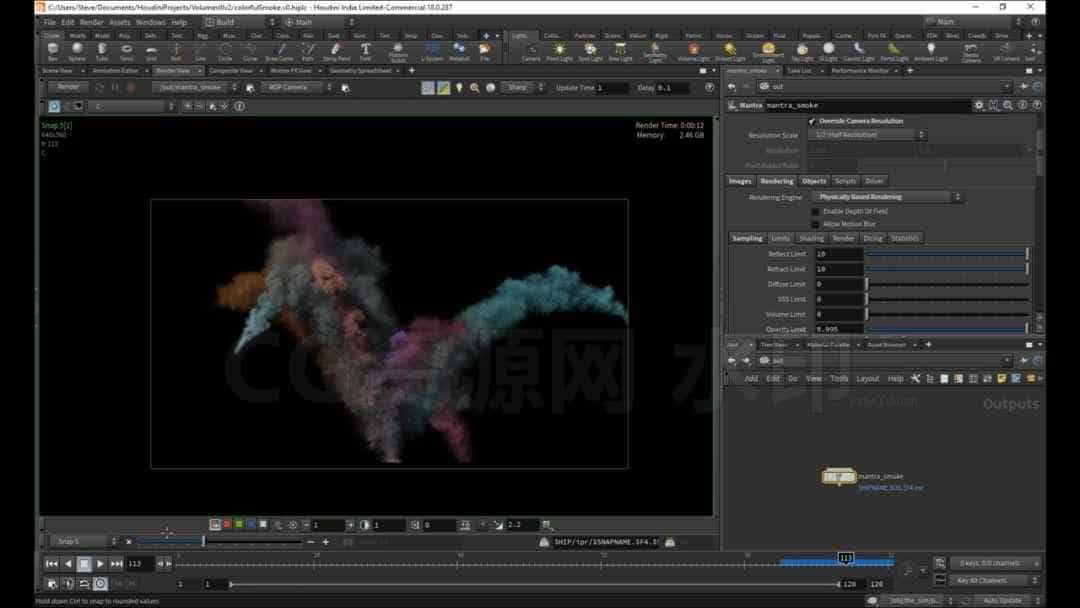The image size is (1080, 608).
Task: Click the Opacity Limit slider
Action: [947, 329]
